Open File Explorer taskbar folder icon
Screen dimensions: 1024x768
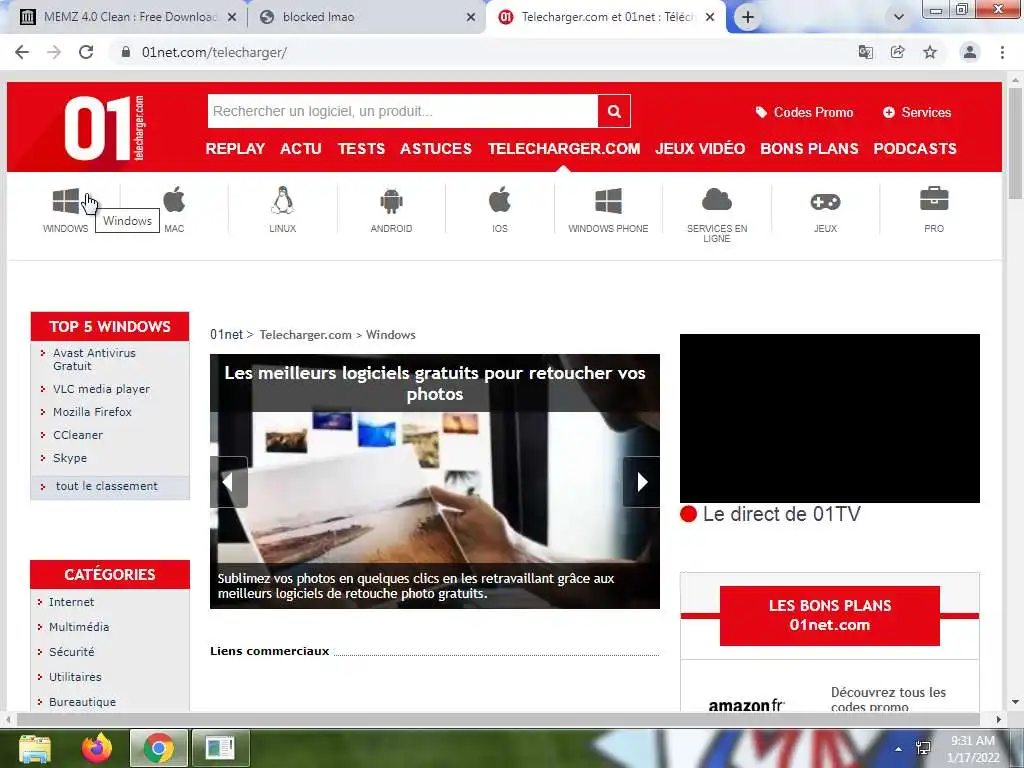[x=35, y=748]
